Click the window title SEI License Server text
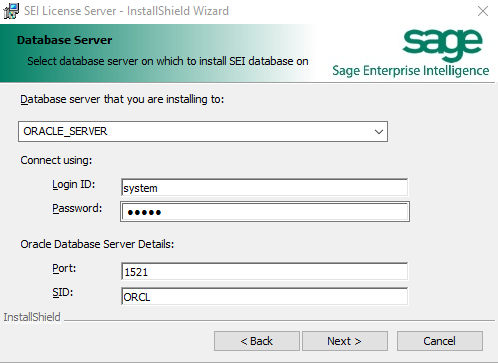The height and width of the screenshot is (363, 498). (x=70, y=11)
